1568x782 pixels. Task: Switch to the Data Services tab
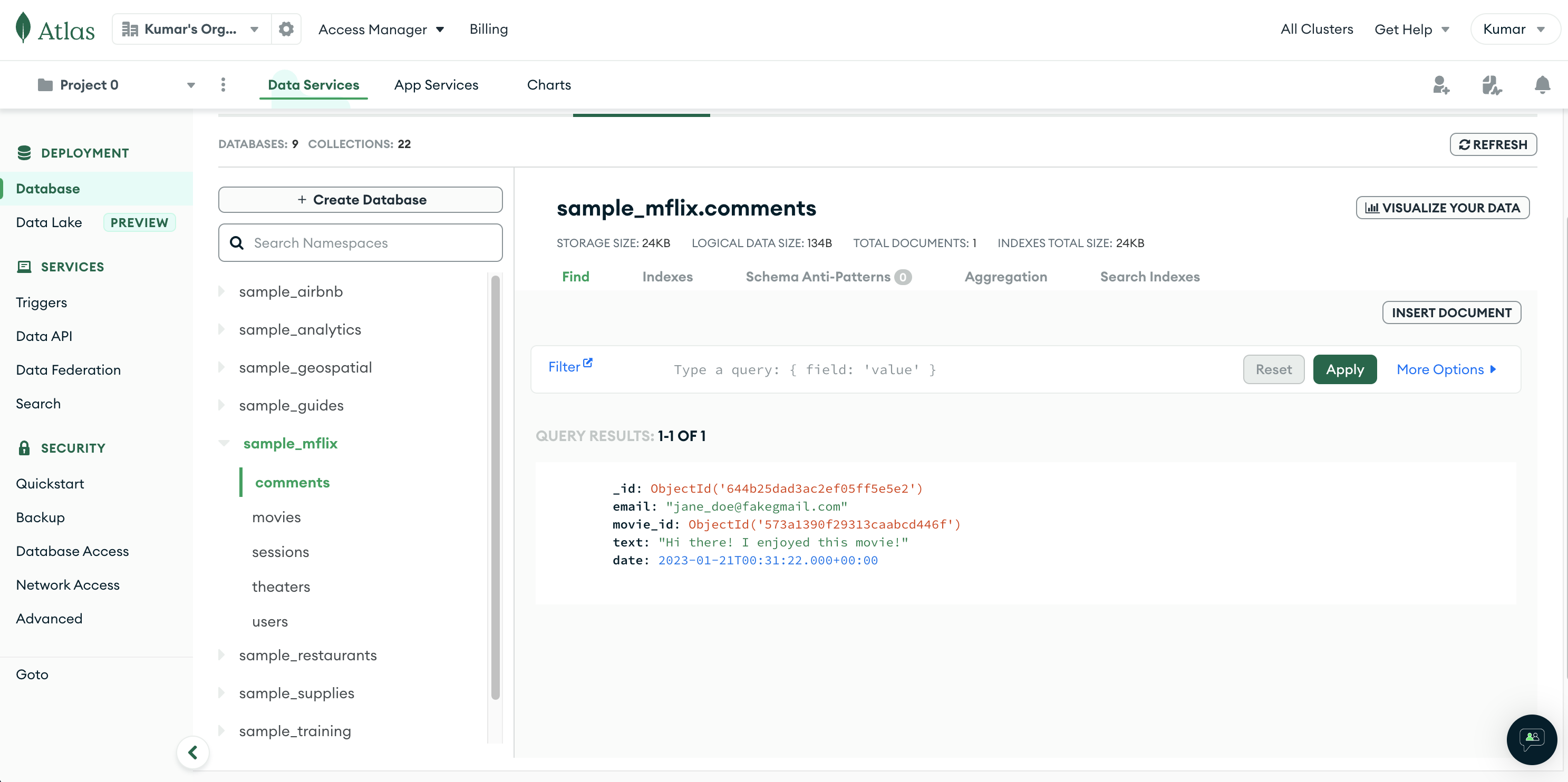point(314,85)
